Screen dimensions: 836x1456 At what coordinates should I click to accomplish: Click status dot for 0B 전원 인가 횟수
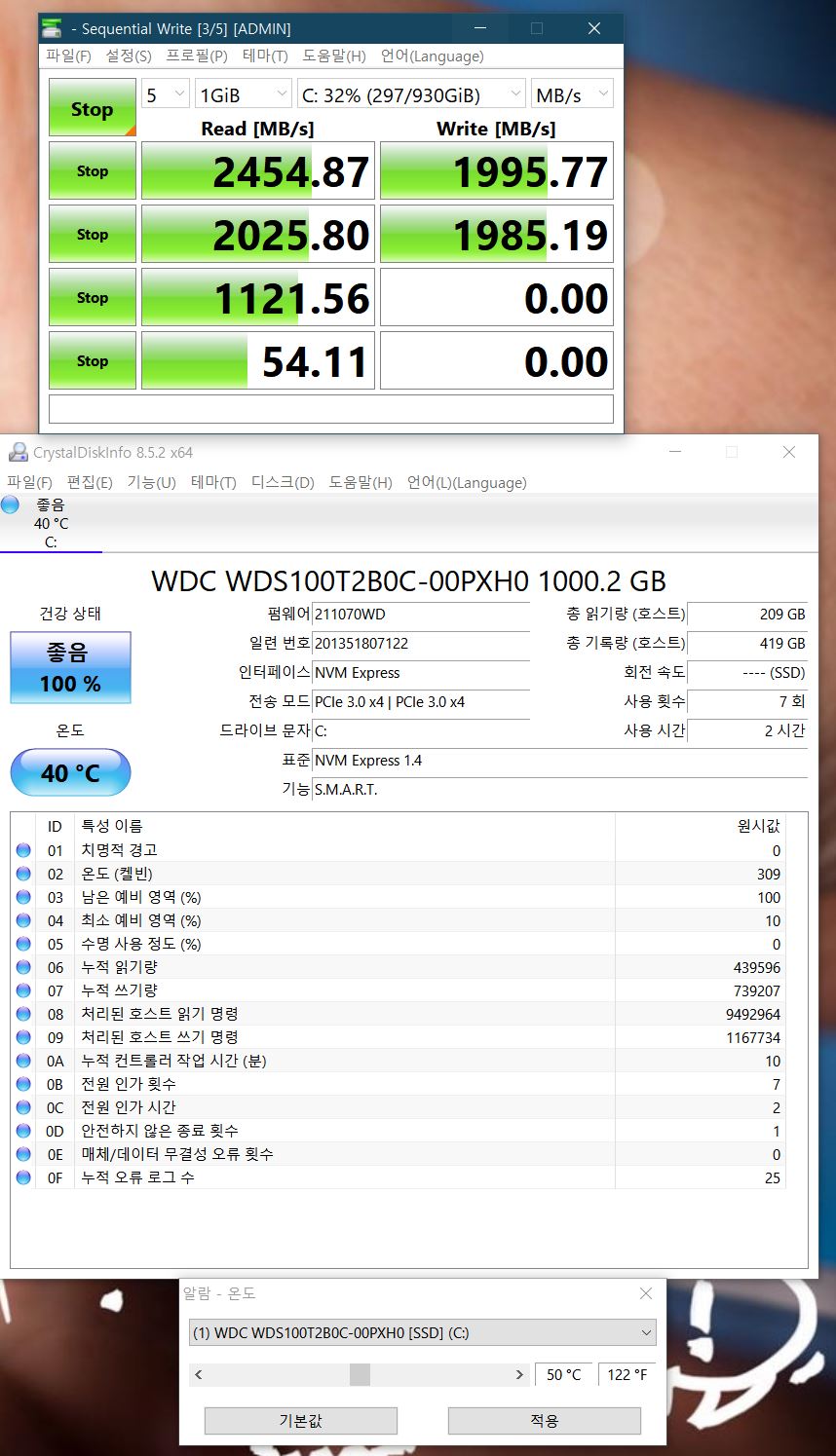24,1084
